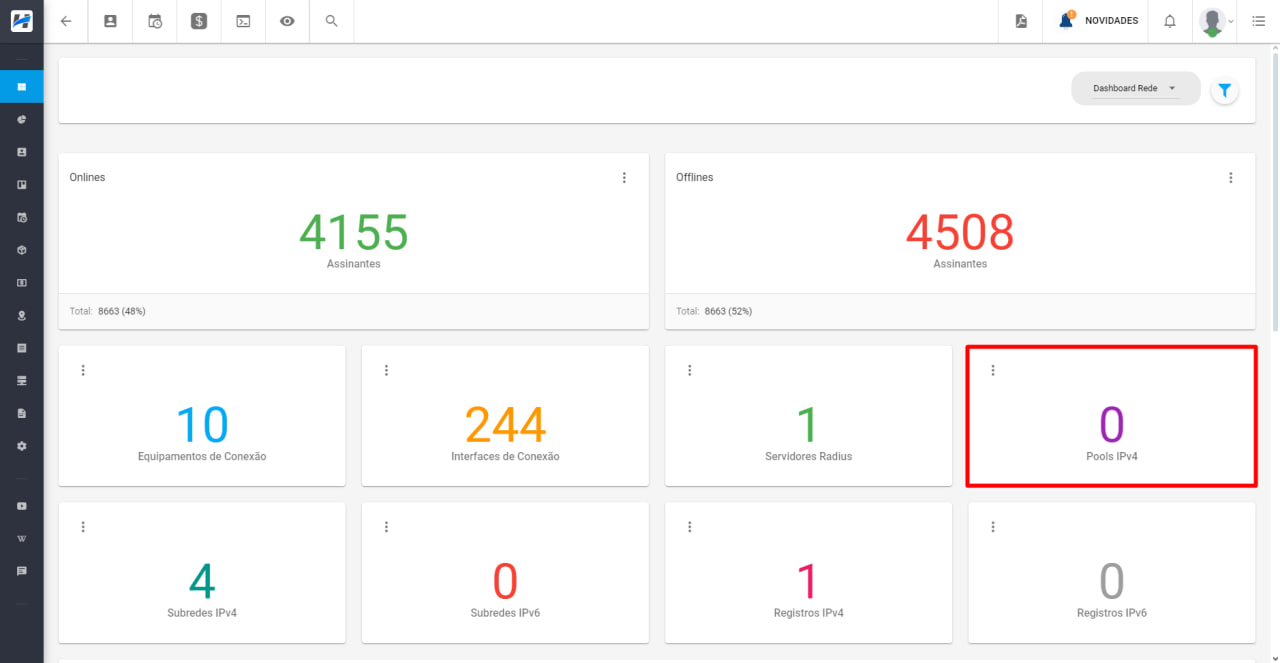
Task: Open the Dashboard Rede dropdown selector
Action: tap(1135, 88)
